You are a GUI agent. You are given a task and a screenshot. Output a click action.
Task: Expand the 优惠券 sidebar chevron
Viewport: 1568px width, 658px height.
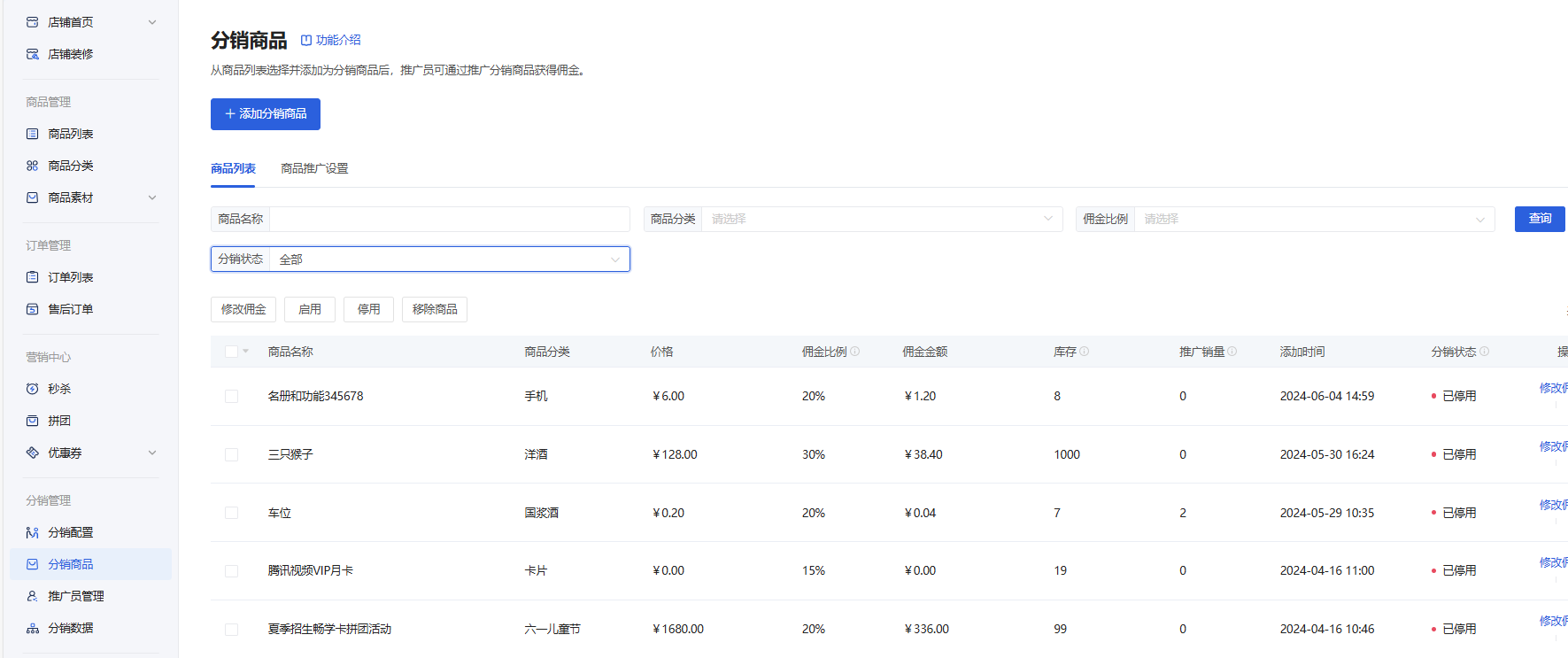[152, 453]
